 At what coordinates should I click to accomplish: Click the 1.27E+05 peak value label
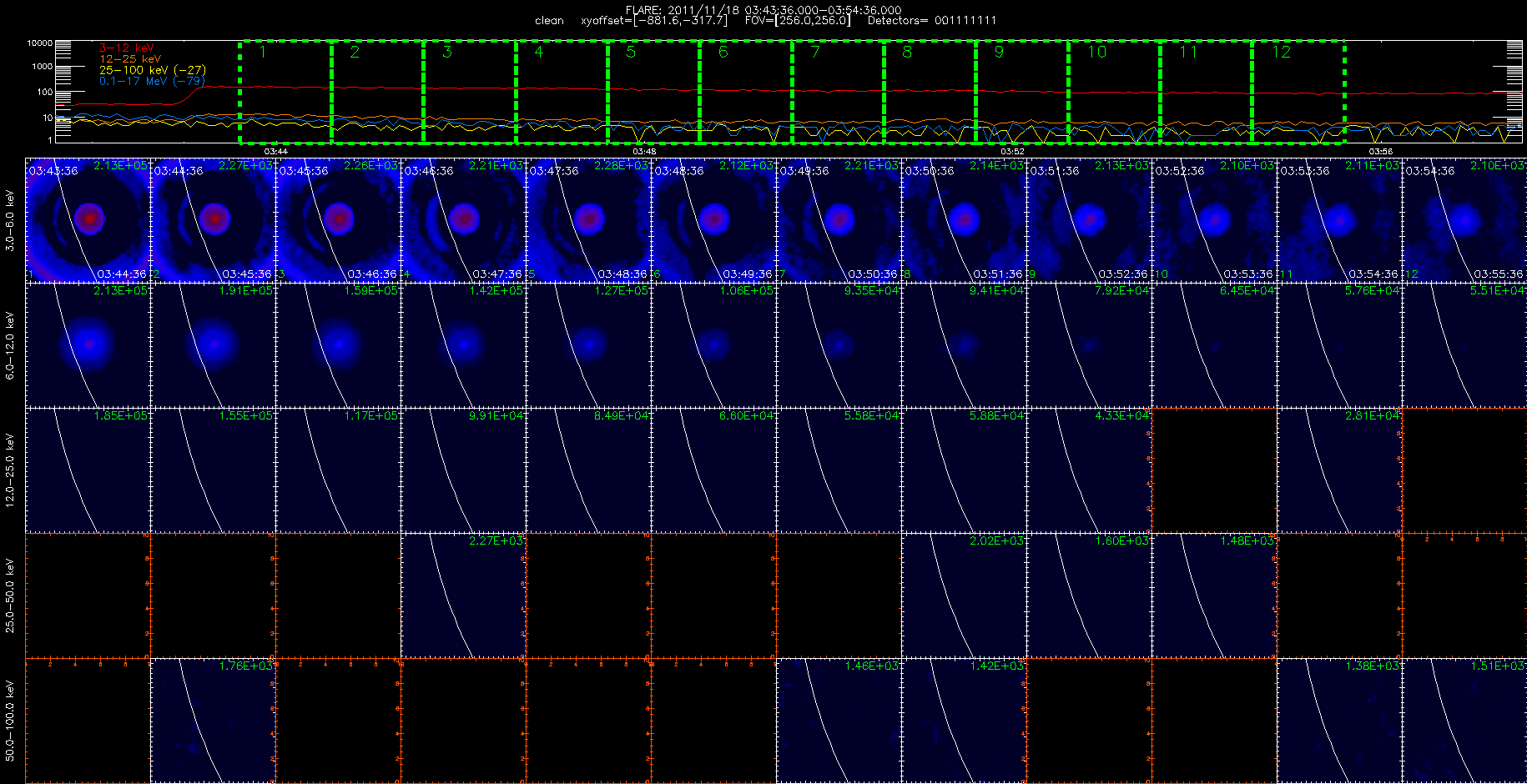pyautogui.click(x=622, y=291)
